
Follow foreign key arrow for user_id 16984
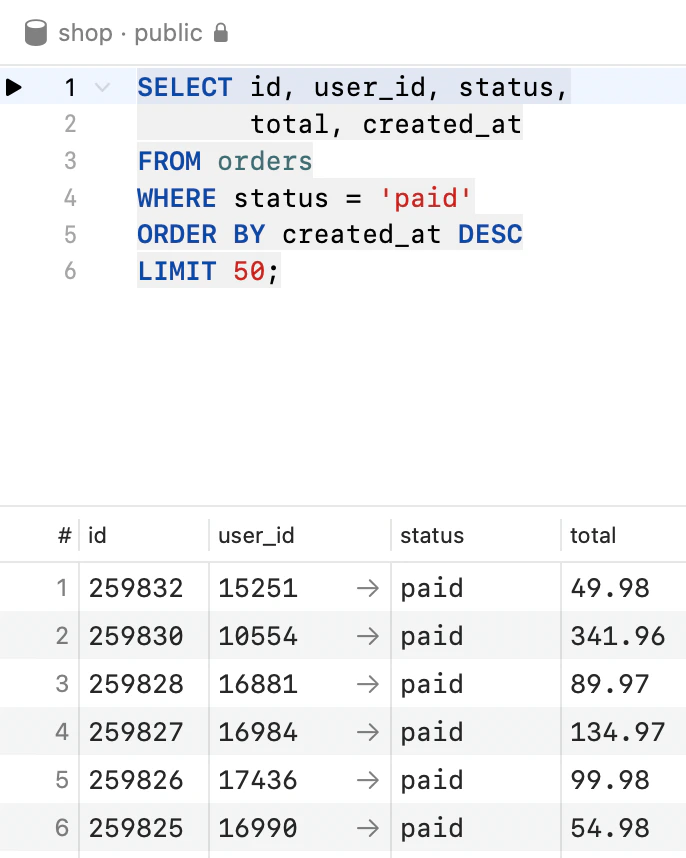(368, 732)
